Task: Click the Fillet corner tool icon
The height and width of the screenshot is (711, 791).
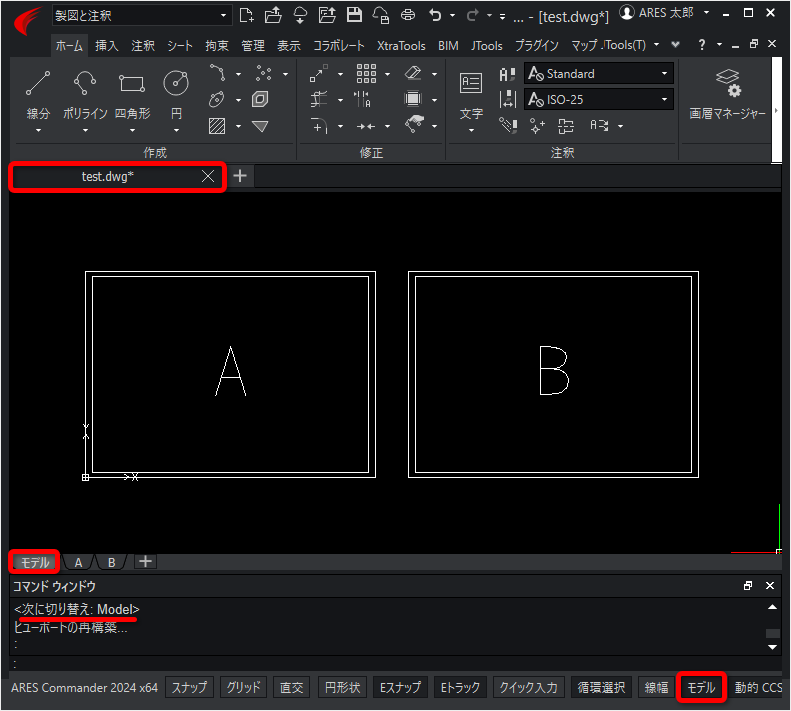Action: coord(319,126)
